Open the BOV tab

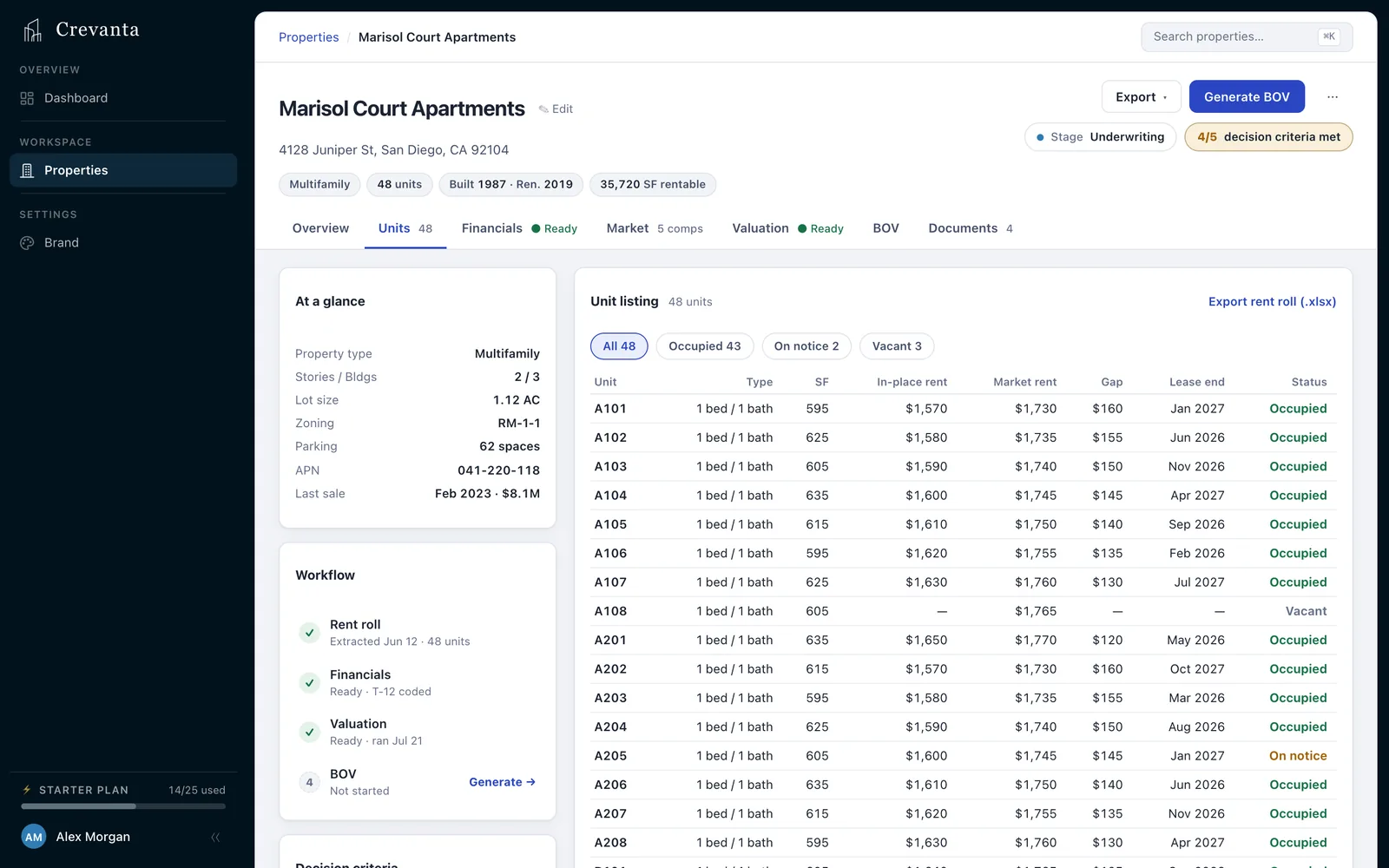pos(885,228)
